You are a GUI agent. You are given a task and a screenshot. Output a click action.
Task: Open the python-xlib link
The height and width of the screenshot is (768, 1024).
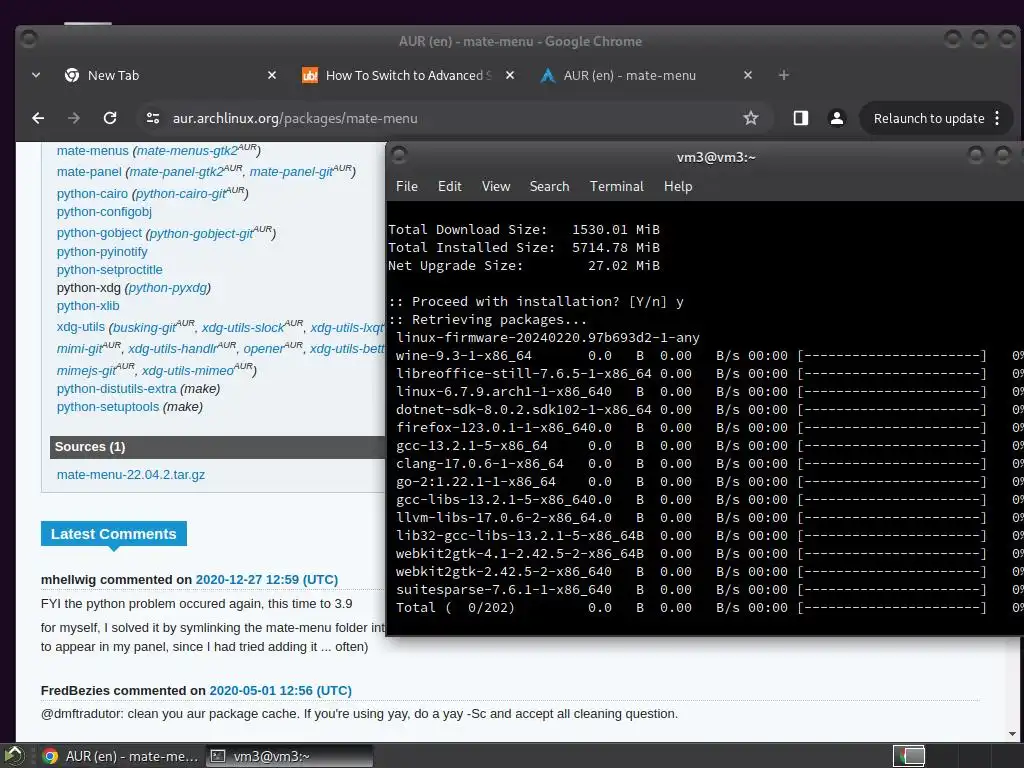pos(88,306)
